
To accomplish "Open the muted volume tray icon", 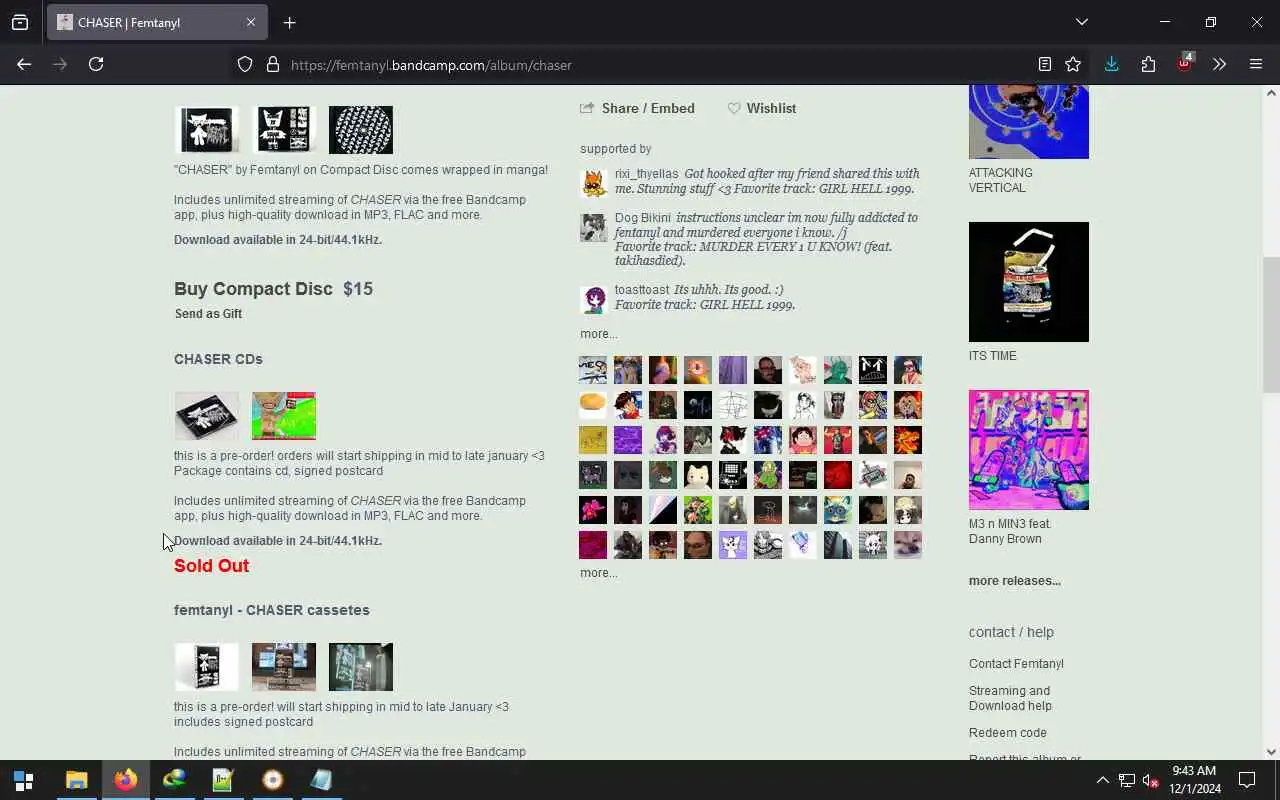I will [1150, 780].
